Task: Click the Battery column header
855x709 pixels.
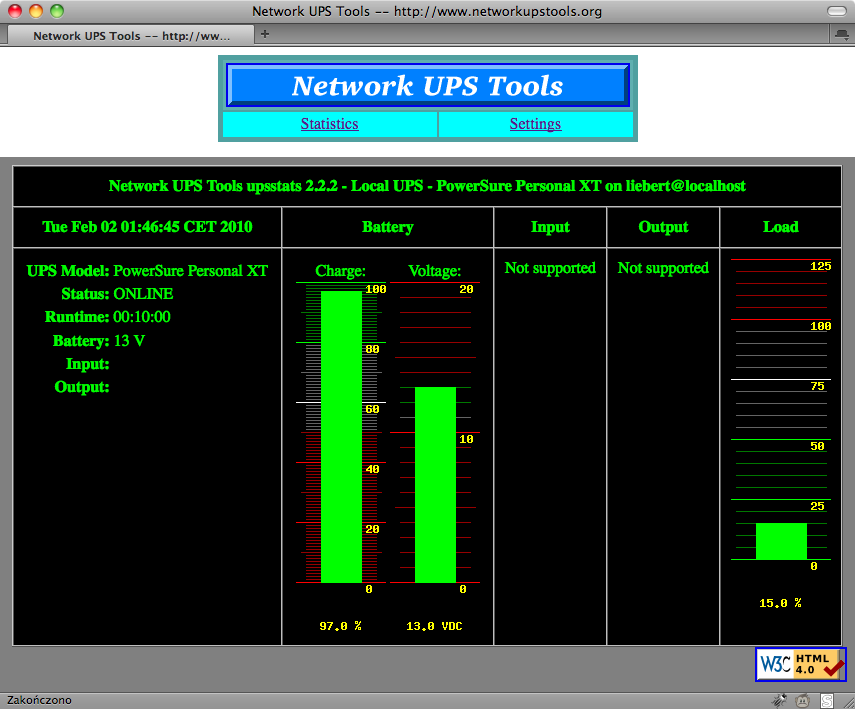Action: (388, 227)
